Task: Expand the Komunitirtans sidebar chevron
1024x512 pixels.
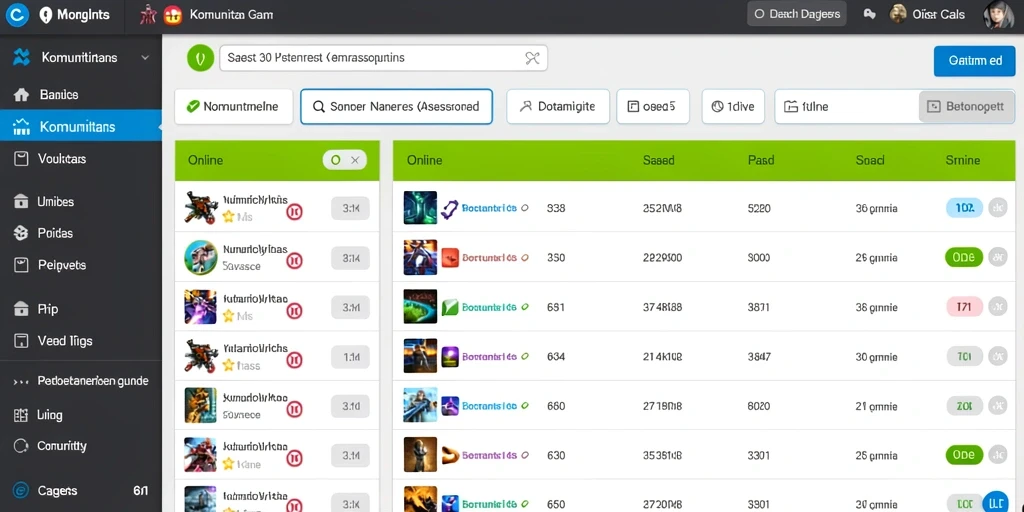Action: pyautogui.click(x=145, y=57)
